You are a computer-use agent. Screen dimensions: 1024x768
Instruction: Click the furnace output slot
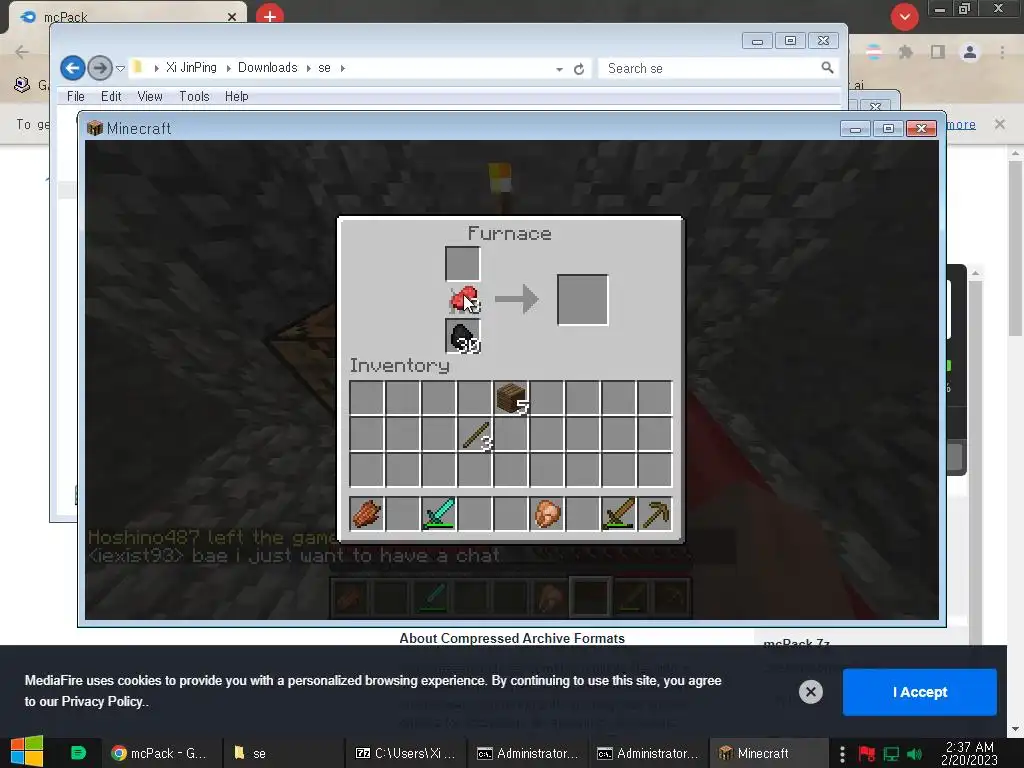[x=583, y=300]
